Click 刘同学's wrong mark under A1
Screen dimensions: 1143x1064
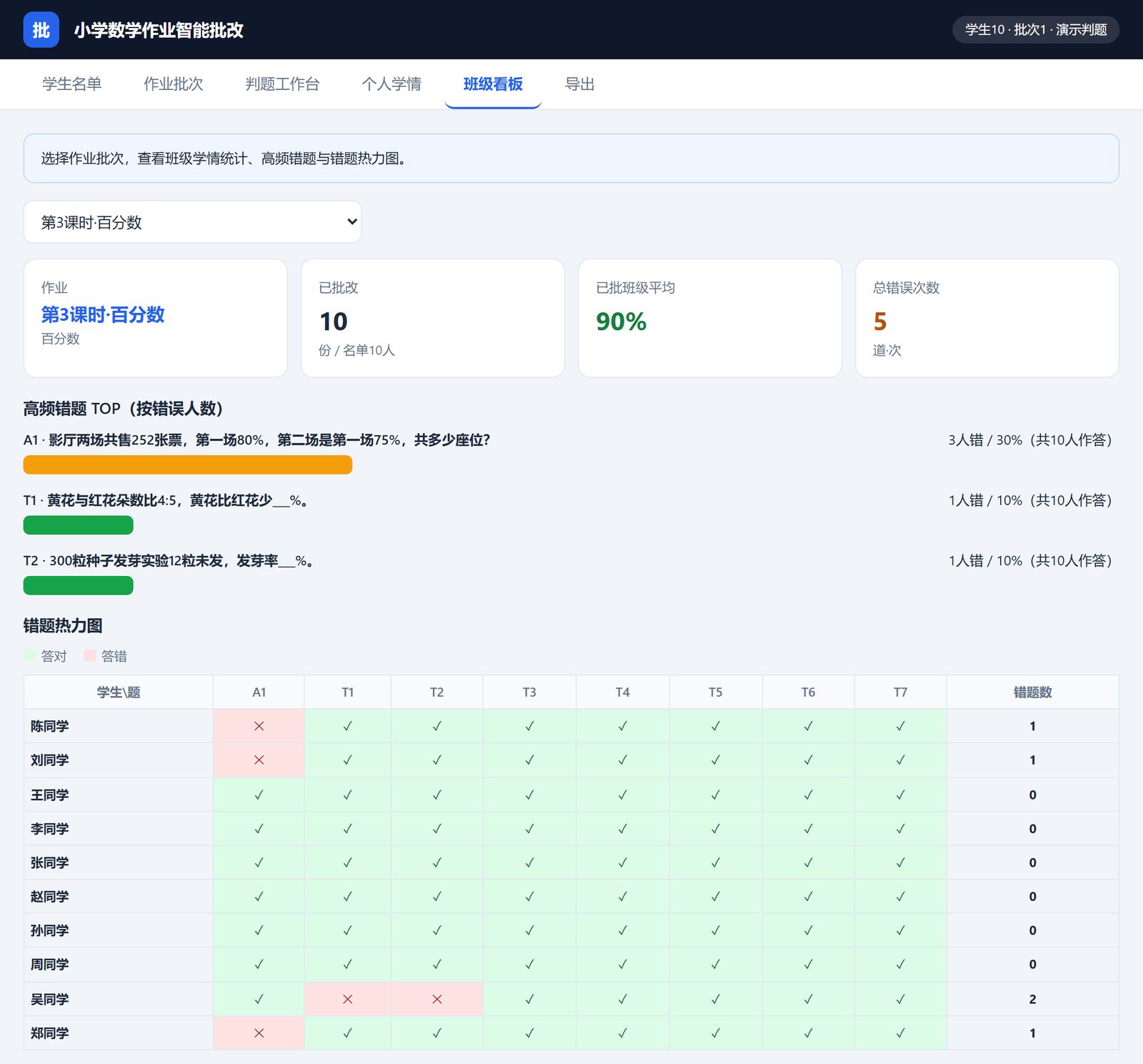[259, 760]
